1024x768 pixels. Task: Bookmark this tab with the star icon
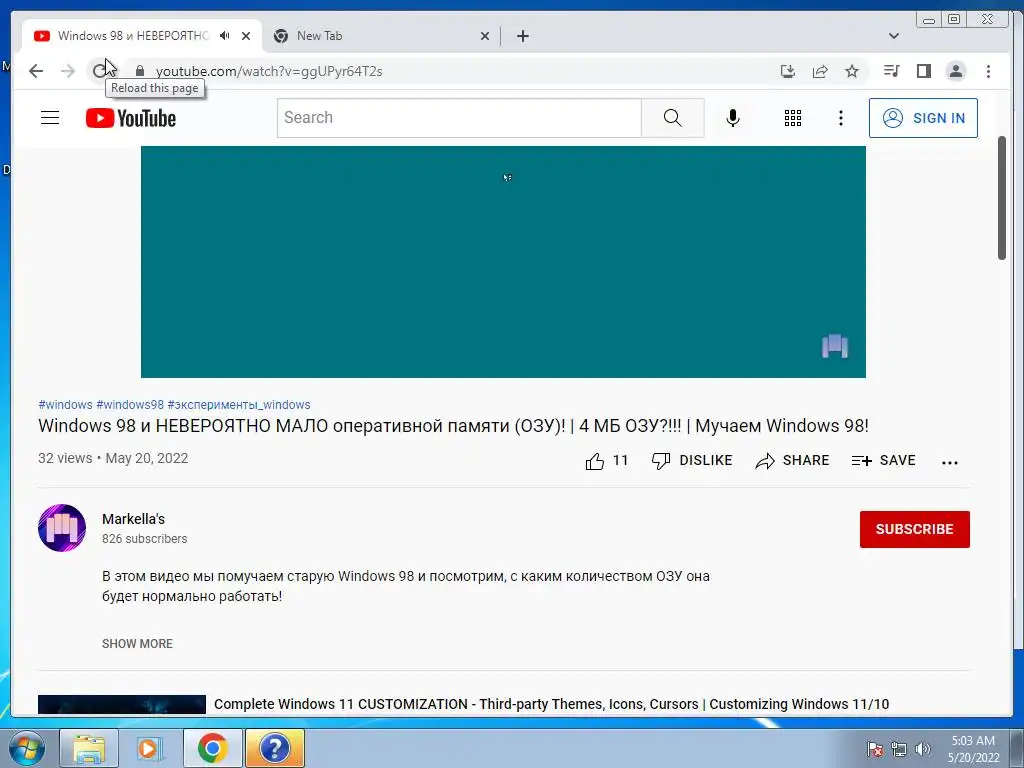[852, 71]
